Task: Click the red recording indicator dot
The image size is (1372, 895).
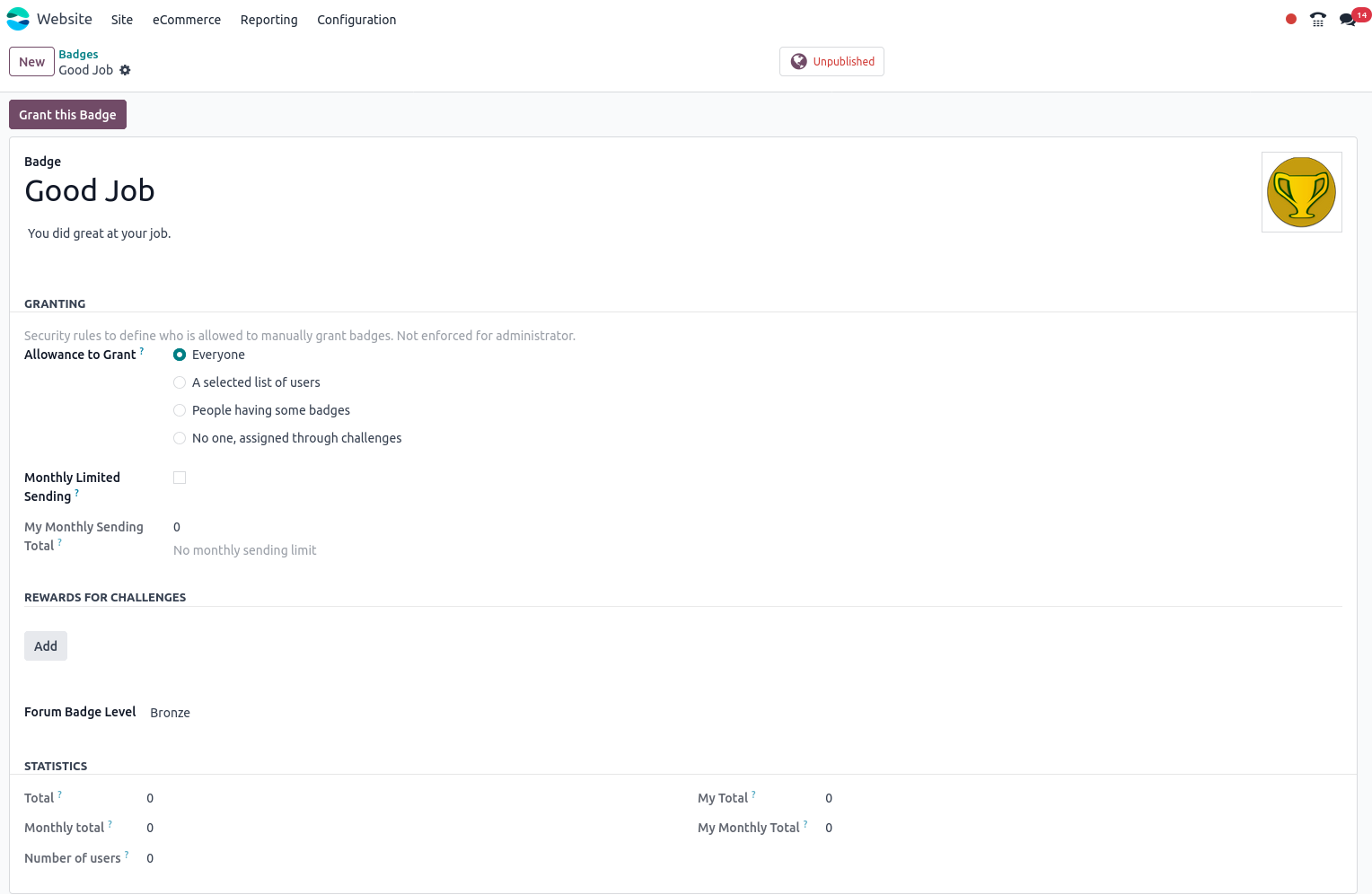Action: (1290, 19)
